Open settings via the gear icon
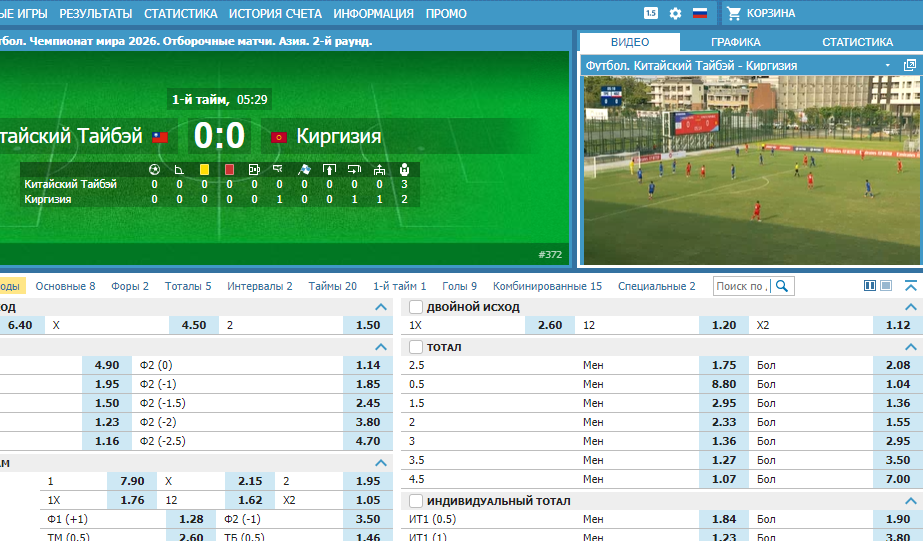The height and width of the screenshot is (541, 923). click(x=675, y=13)
